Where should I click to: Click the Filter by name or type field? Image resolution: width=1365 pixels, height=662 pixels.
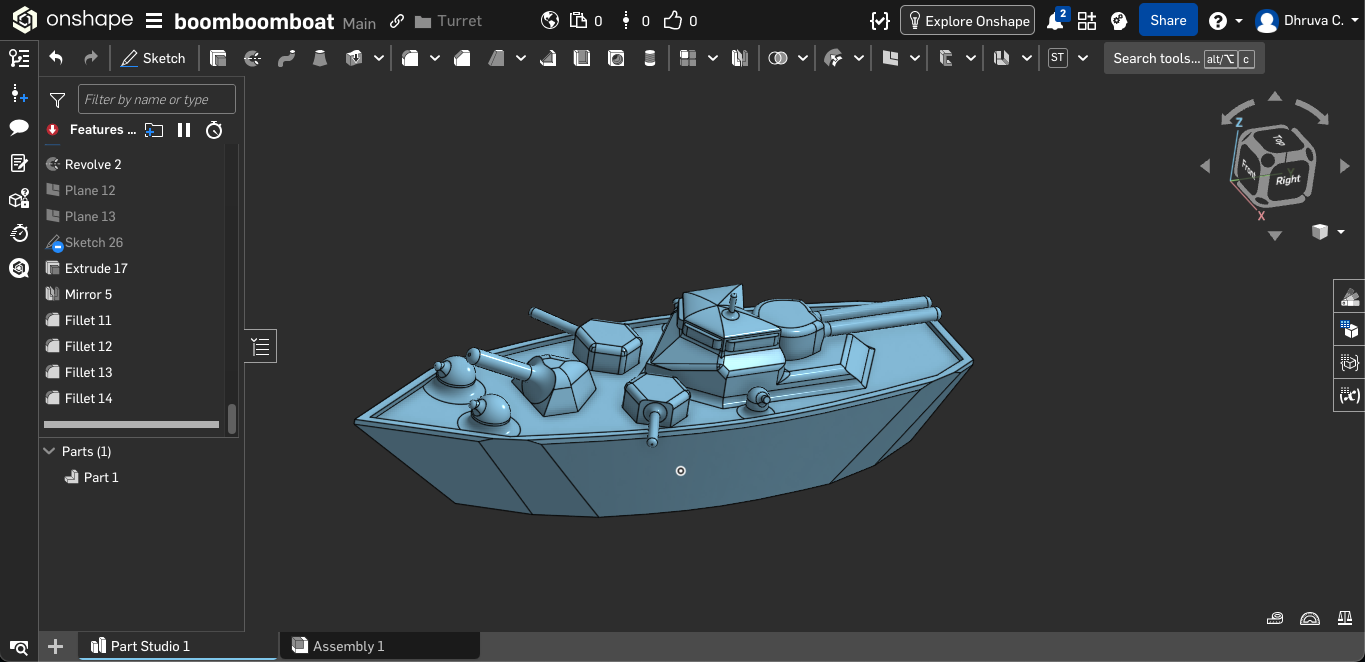point(157,99)
